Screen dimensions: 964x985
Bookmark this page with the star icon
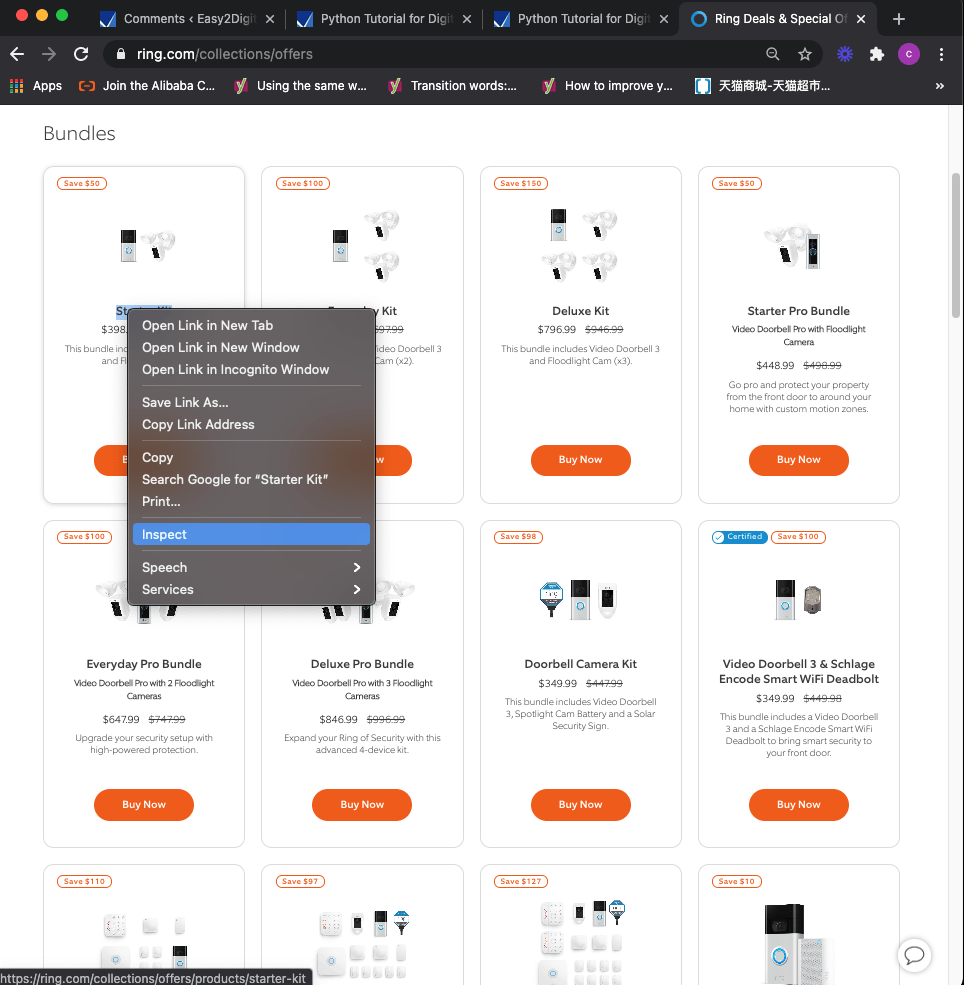pyautogui.click(x=804, y=54)
